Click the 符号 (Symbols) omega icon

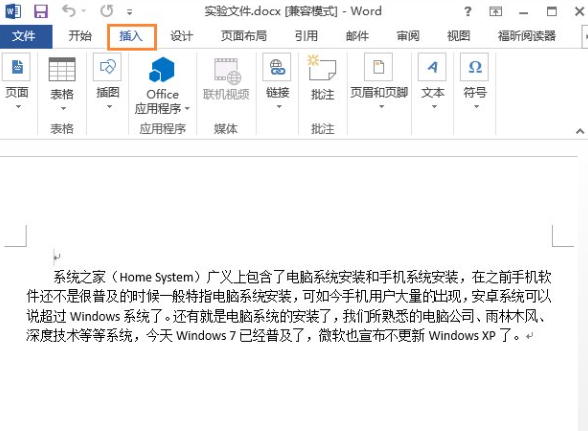(x=475, y=67)
